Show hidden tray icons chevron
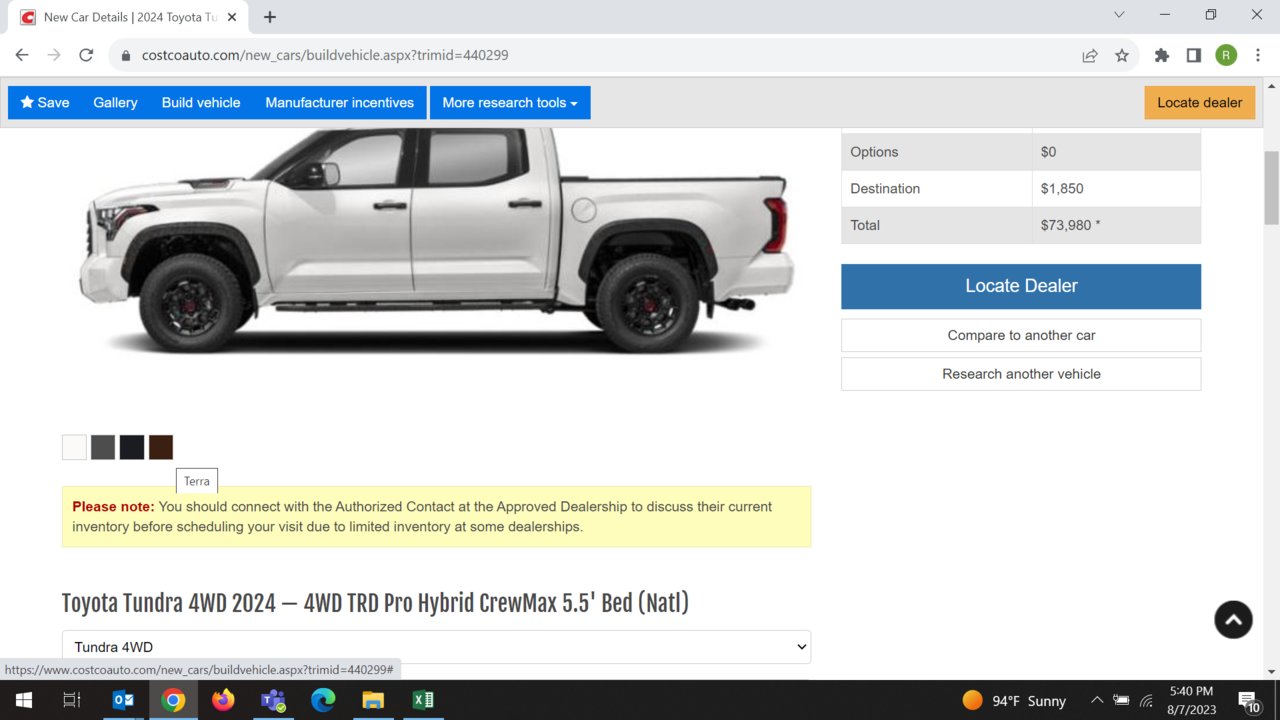Image resolution: width=1280 pixels, height=720 pixels. (1097, 700)
